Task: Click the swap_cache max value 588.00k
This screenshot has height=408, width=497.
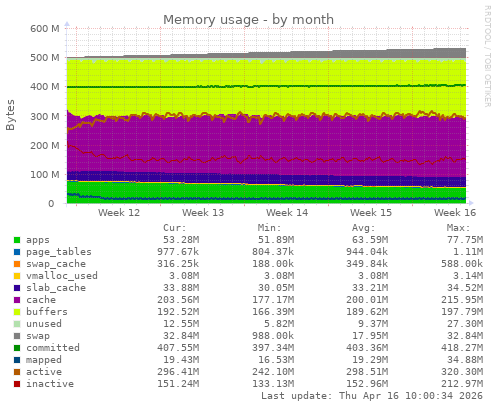Action: click(x=462, y=264)
